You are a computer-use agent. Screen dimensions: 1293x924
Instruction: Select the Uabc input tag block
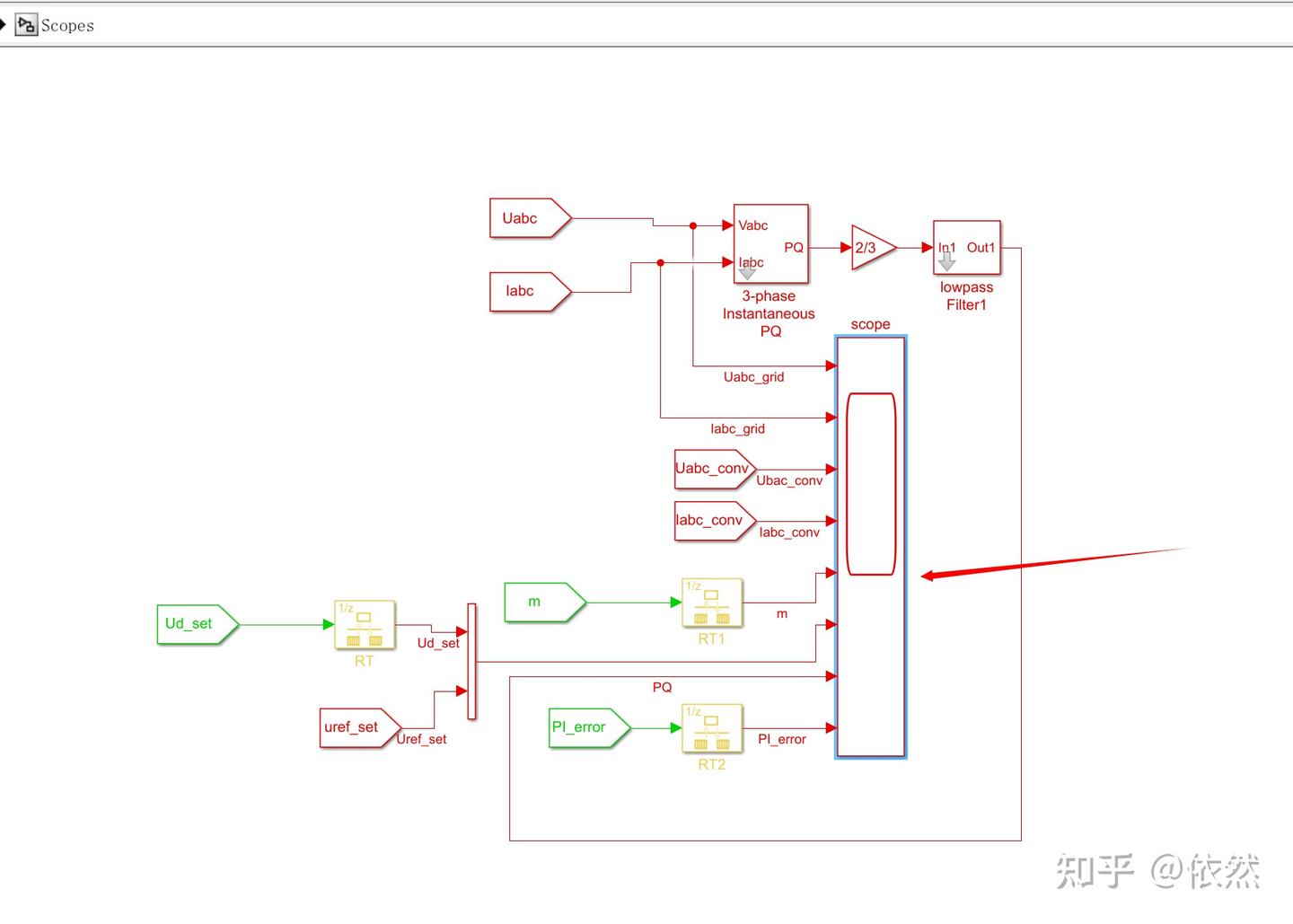[530, 218]
